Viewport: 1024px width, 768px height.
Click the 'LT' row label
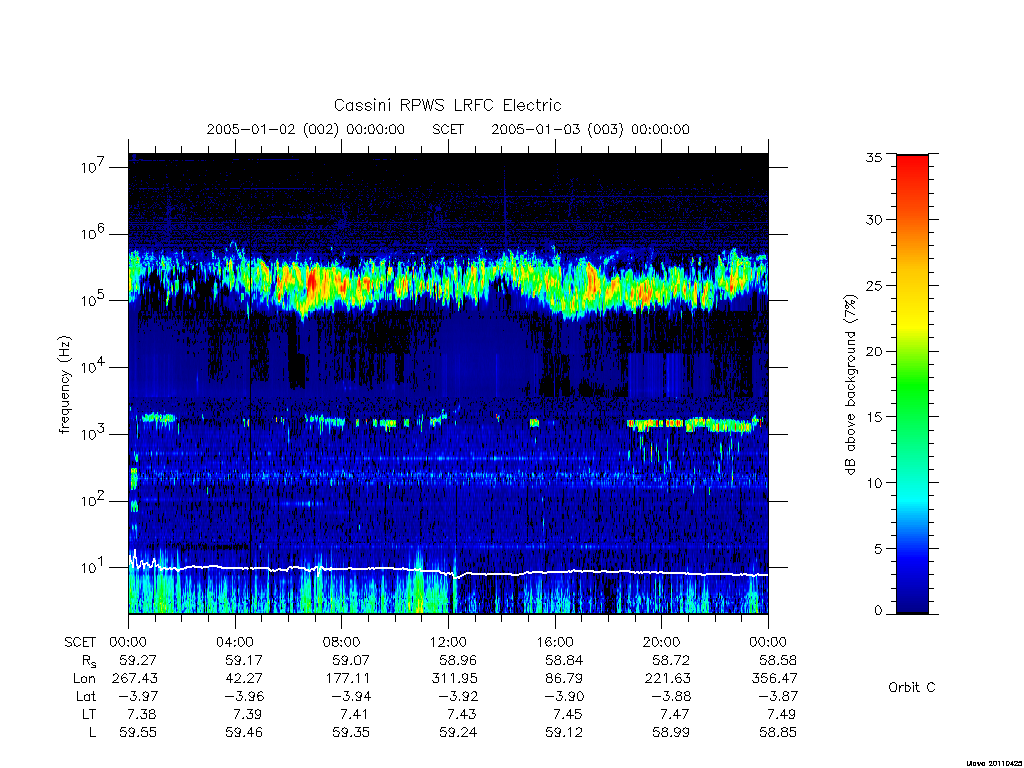point(89,714)
